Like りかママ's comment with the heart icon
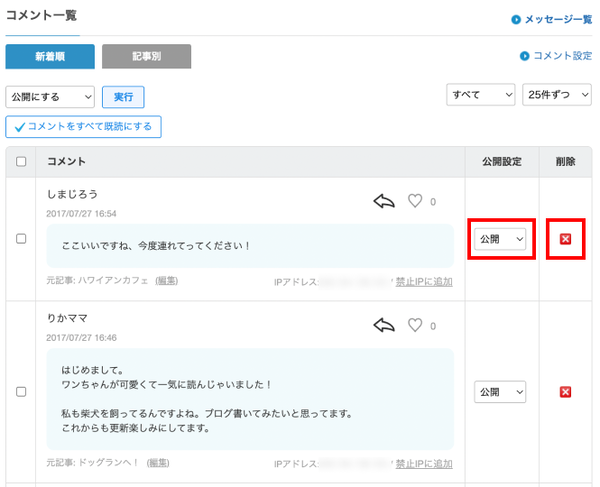Viewport: 600px width, 487px height. point(415,325)
